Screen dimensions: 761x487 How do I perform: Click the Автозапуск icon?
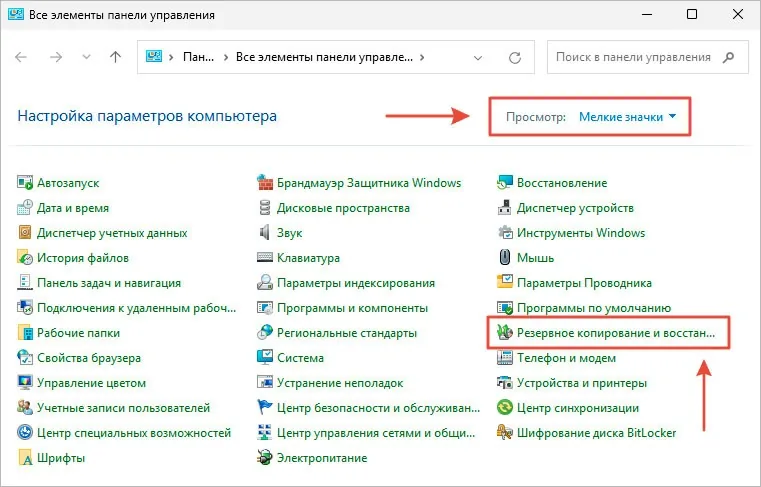coord(26,183)
